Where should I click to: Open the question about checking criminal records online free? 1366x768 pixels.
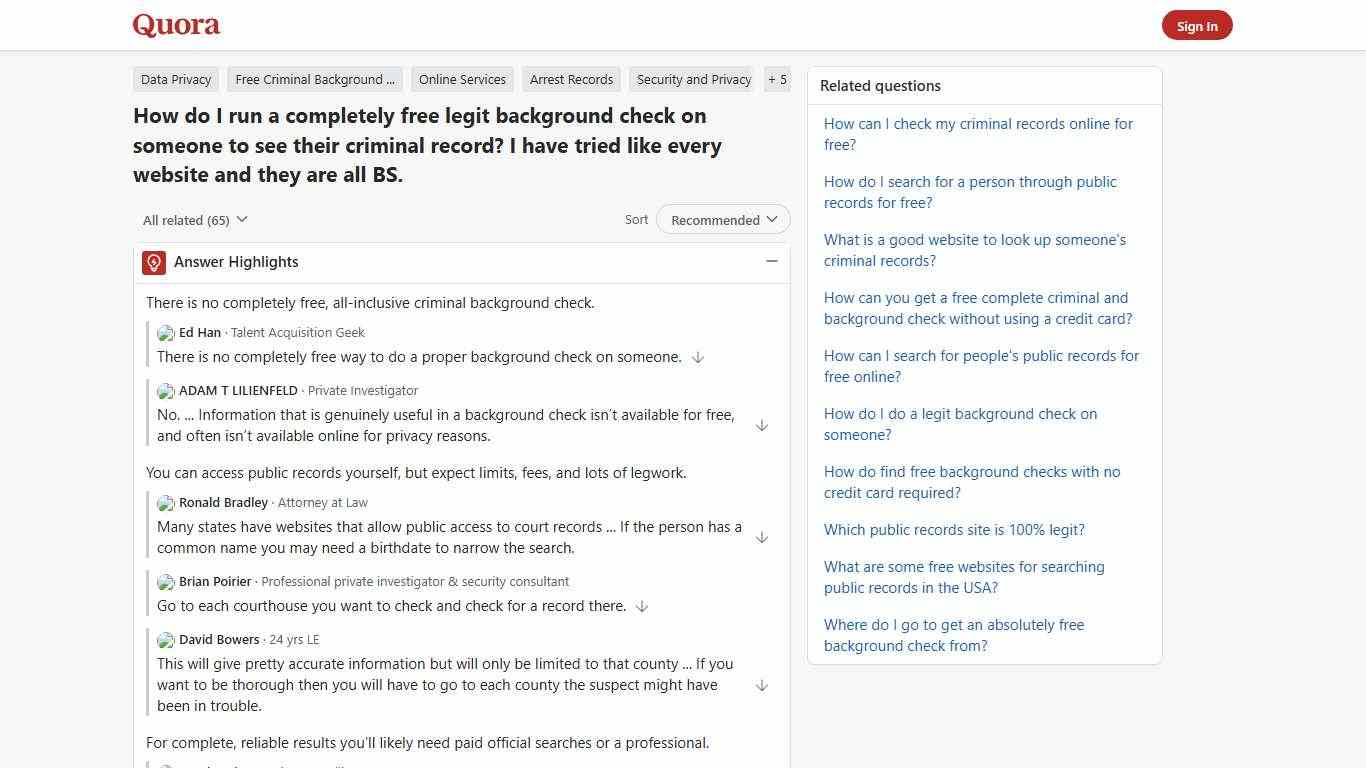click(x=977, y=134)
